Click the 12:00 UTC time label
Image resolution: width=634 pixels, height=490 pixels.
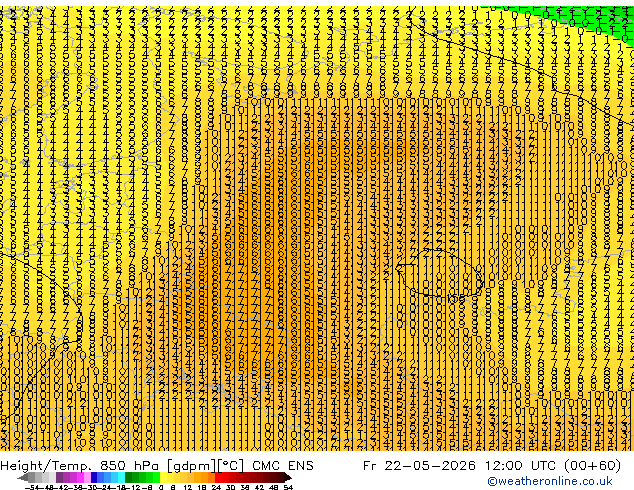click(x=521, y=465)
